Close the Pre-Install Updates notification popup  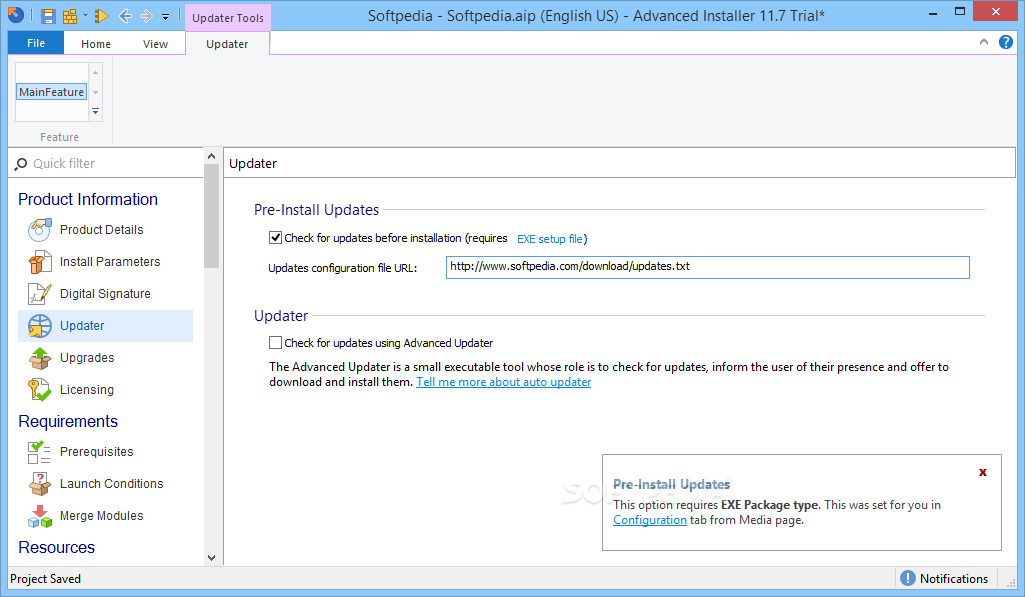tap(983, 472)
